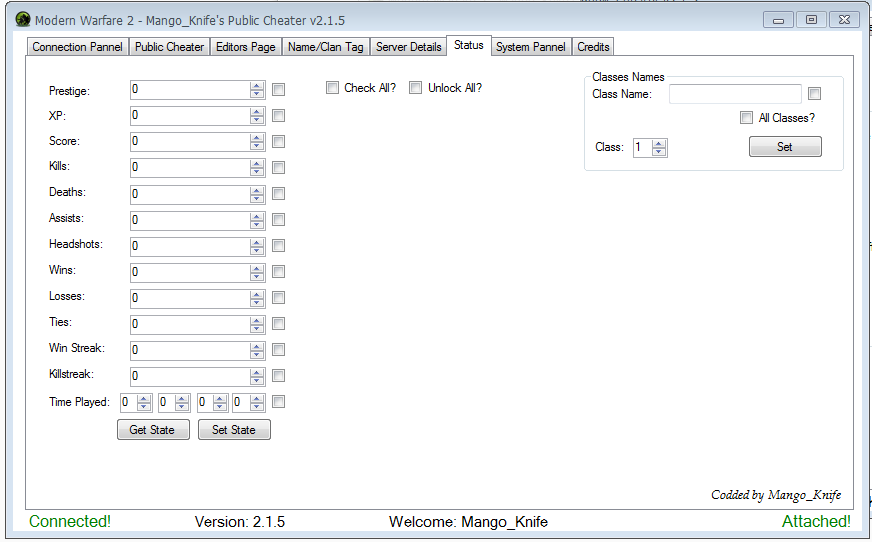Switch to the System Pannel tab
Viewport: 872px width, 542px height.
531,47
